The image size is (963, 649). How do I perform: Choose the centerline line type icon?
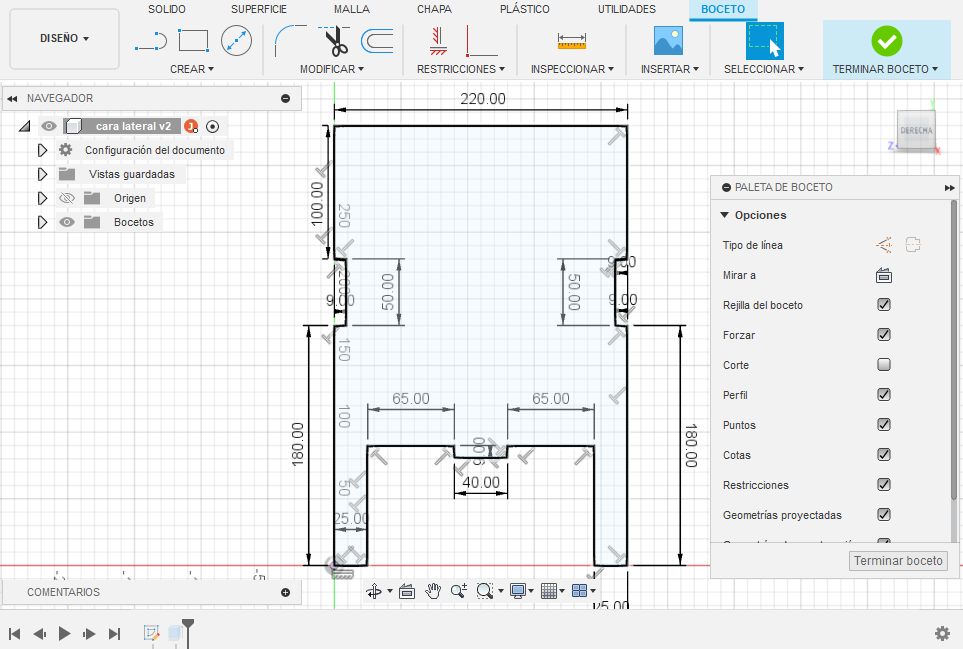913,245
